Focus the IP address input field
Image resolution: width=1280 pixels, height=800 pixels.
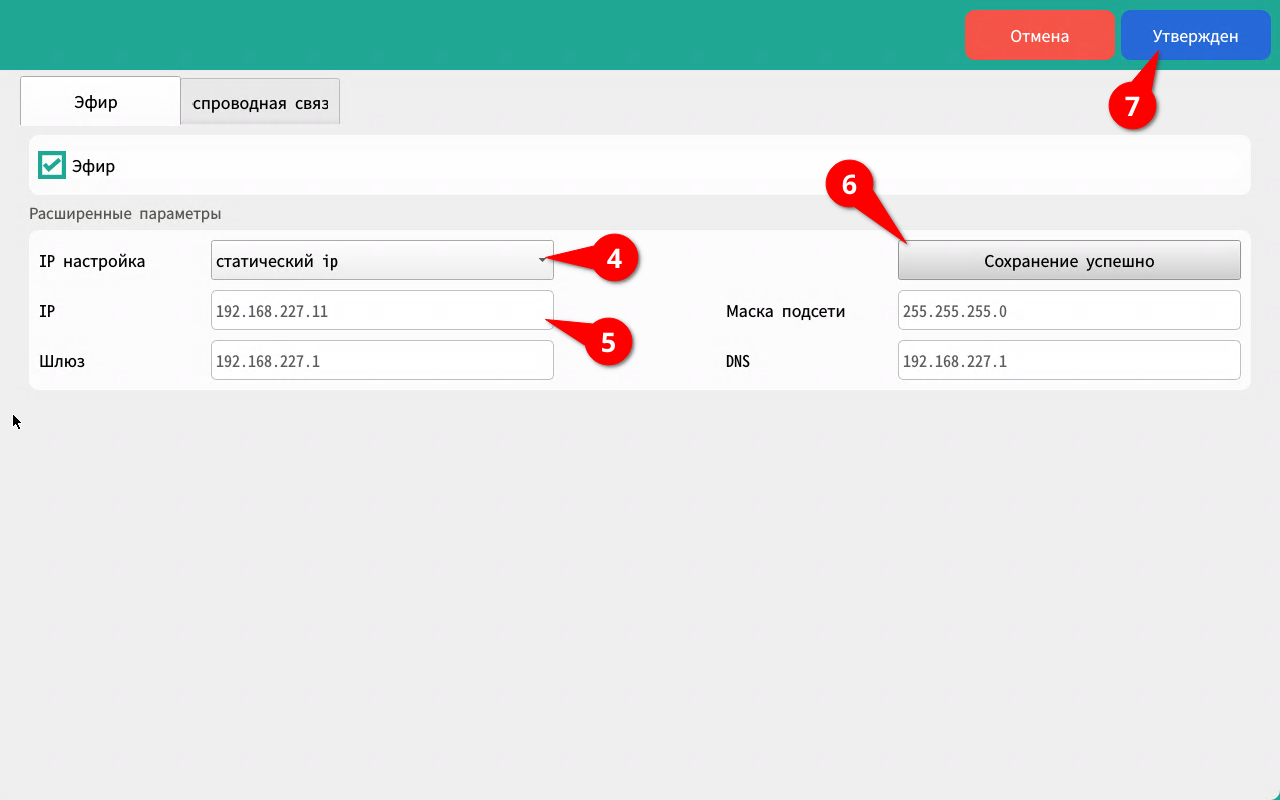(382, 311)
